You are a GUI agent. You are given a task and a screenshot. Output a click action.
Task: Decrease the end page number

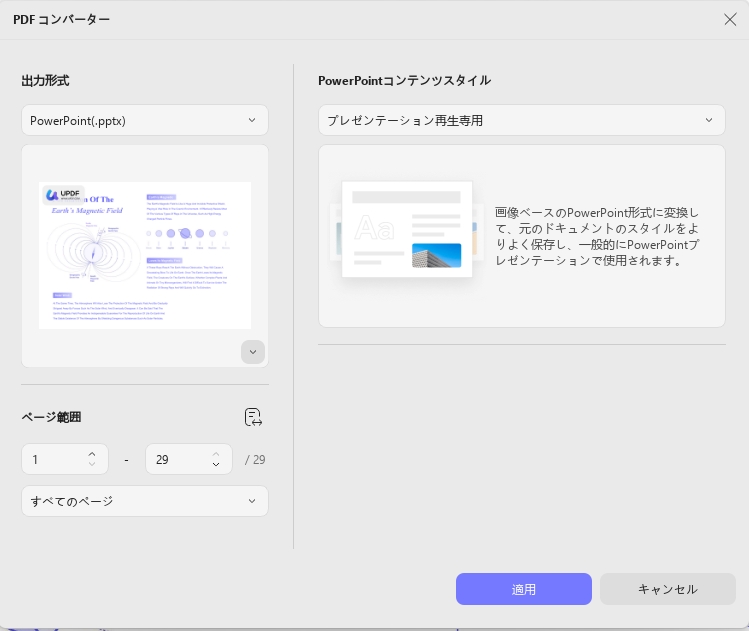point(216,464)
